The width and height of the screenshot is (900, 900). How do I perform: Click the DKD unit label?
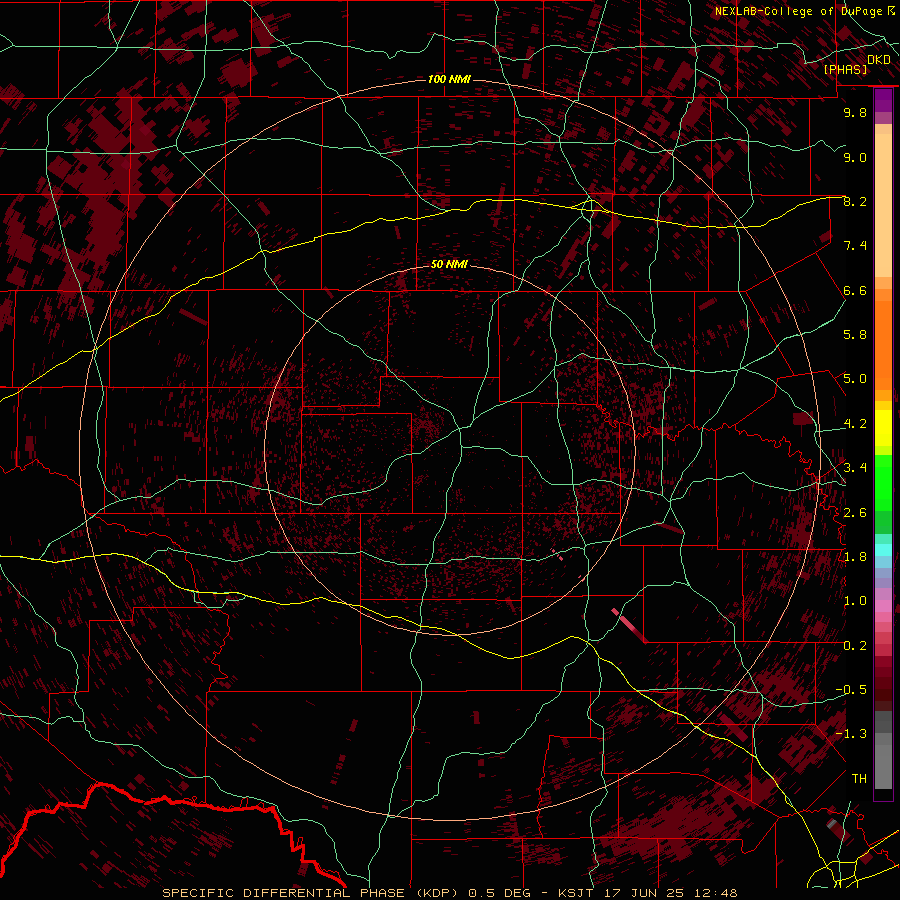879,60
